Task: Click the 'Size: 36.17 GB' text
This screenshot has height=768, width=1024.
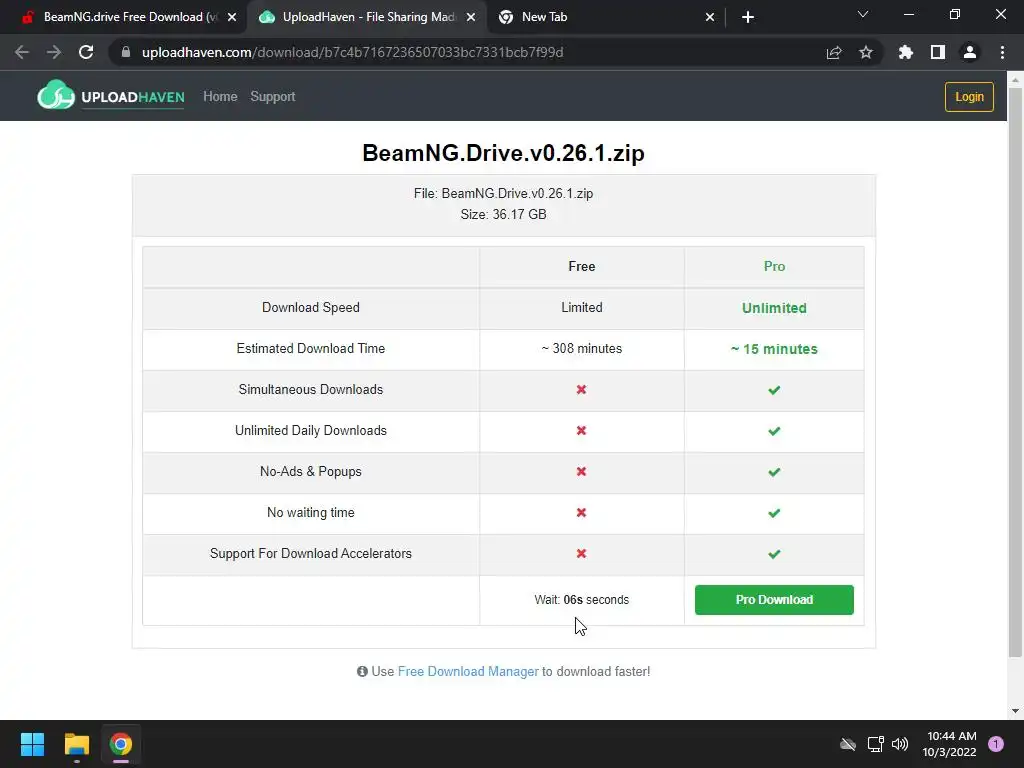Action: click(503, 214)
